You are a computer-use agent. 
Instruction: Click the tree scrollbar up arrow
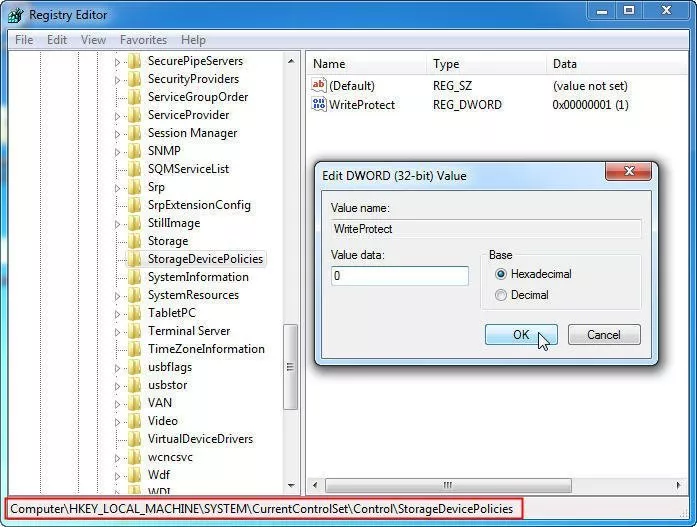291,61
